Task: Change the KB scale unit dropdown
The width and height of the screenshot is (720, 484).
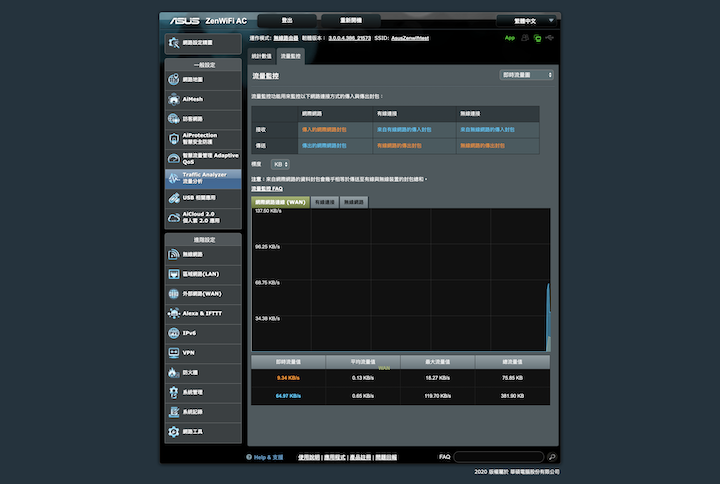Action: (x=280, y=164)
